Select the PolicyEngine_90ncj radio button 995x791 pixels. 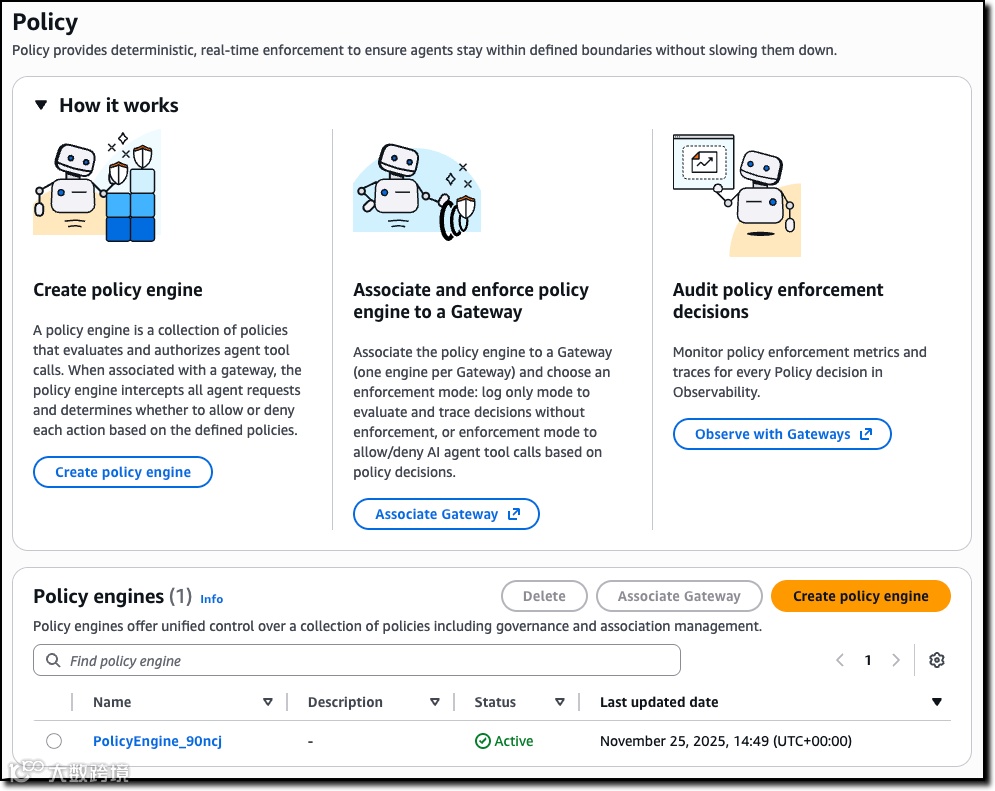pyautogui.click(x=54, y=741)
